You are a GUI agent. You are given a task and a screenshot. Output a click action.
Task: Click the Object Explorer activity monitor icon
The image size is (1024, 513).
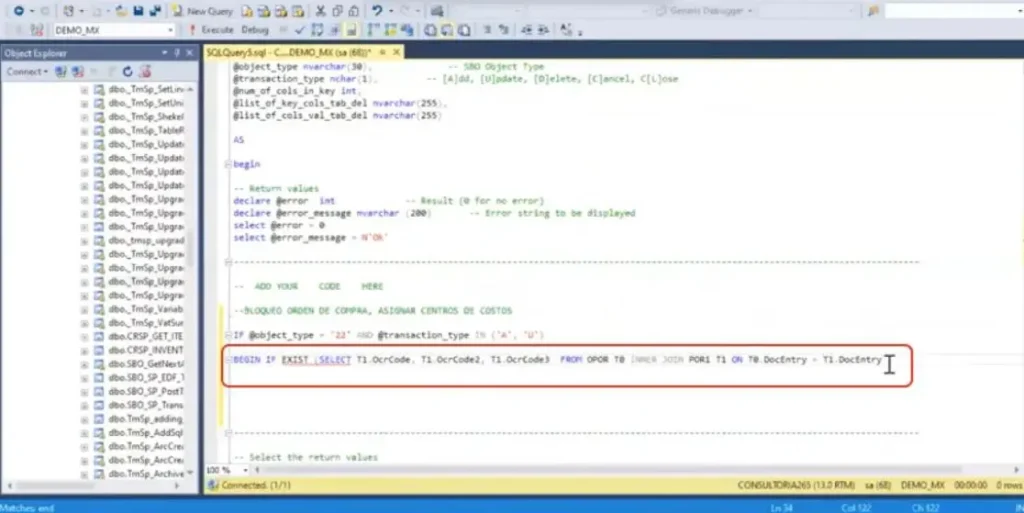pos(145,71)
